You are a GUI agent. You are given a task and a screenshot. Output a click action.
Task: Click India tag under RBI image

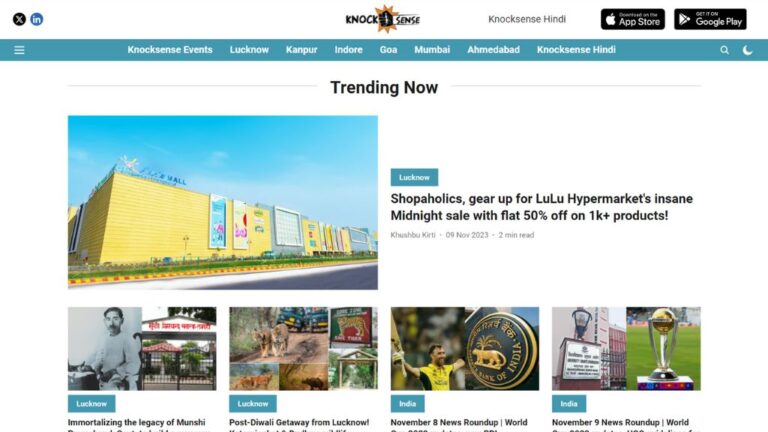(x=408, y=404)
